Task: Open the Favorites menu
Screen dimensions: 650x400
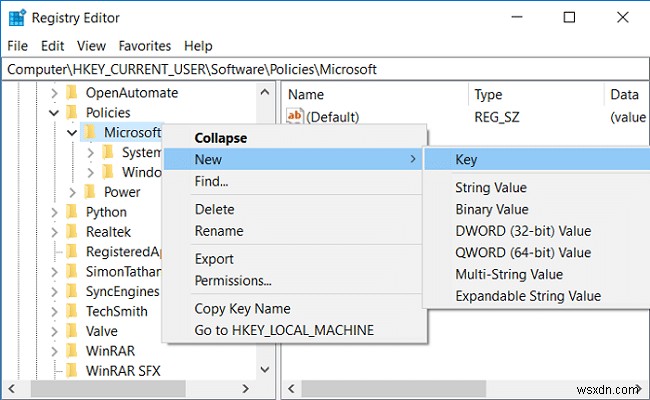Action: pos(145,46)
